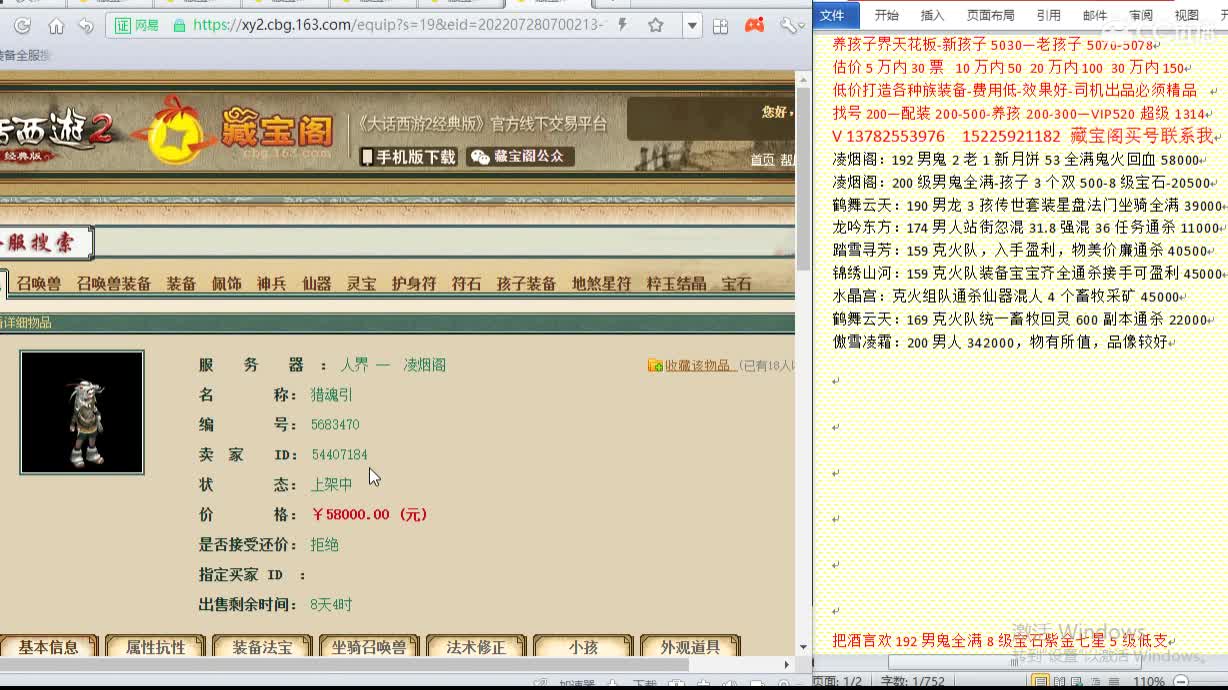Click the seller ID 54407184
The height and width of the screenshot is (690, 1228).
click(x=339, y=455)
